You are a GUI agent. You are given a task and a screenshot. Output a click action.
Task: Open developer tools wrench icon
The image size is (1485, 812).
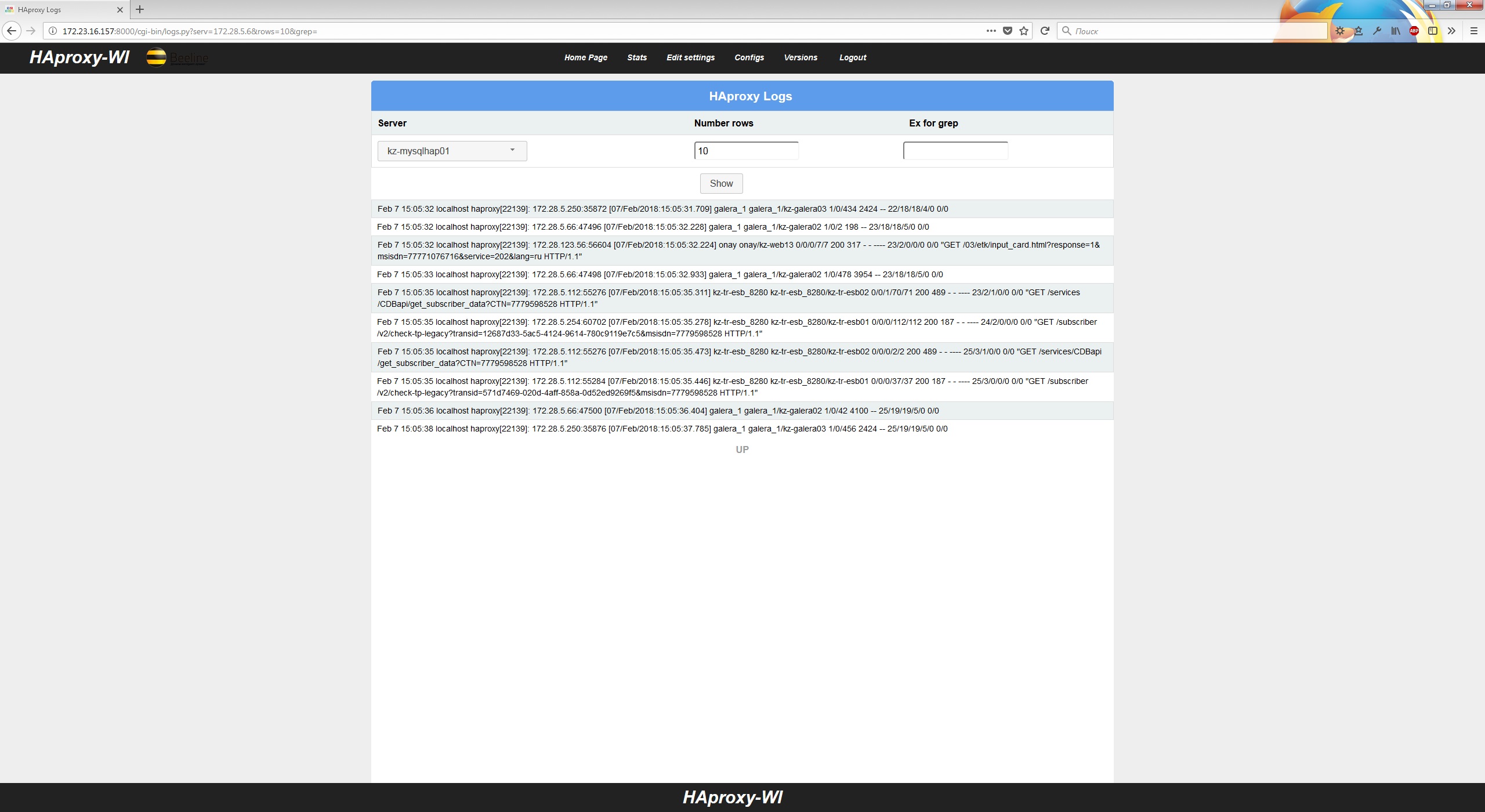[1377, 31]
